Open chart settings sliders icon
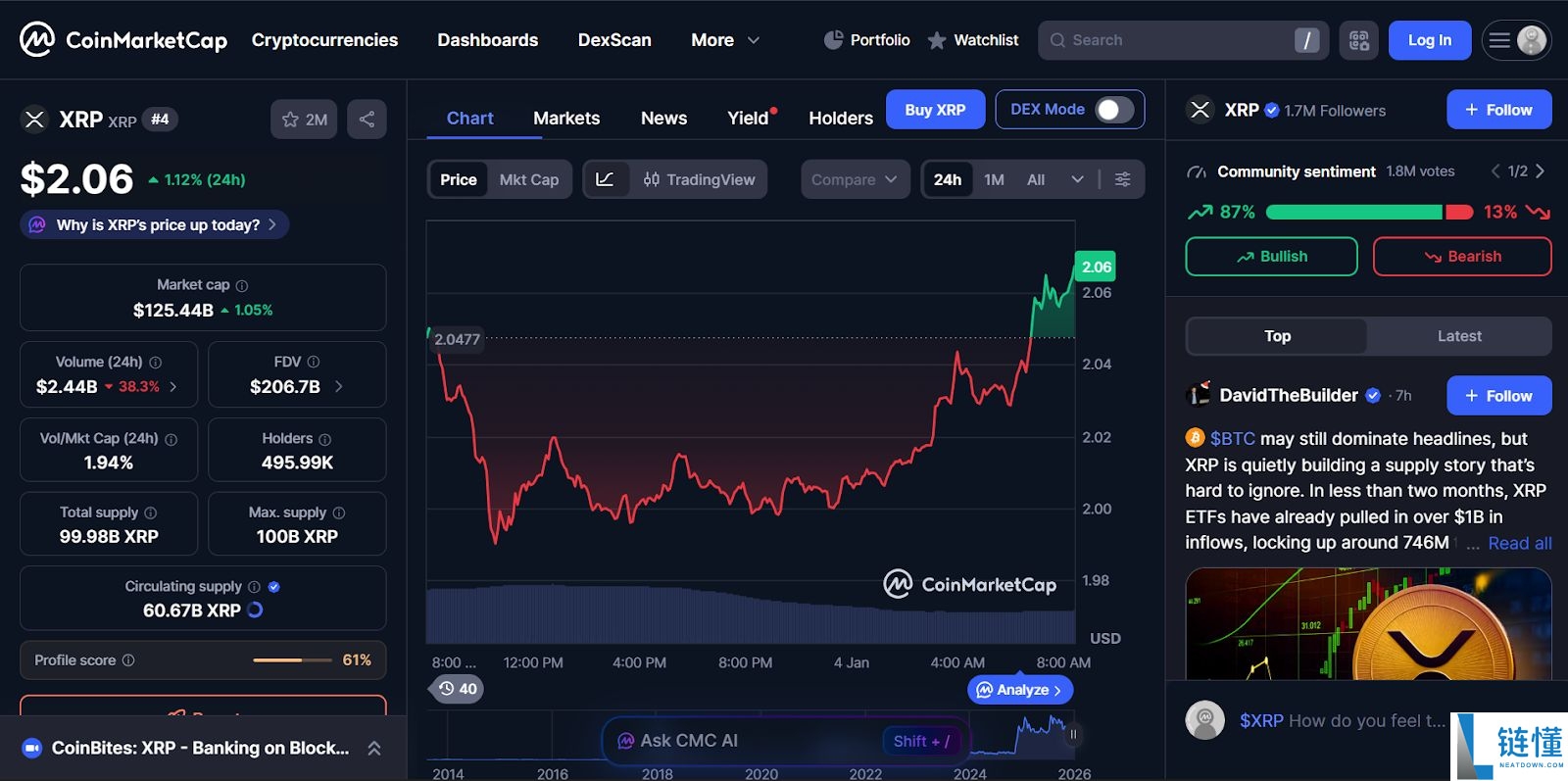The image size is (1568, 781). (x=1123, y=179)
